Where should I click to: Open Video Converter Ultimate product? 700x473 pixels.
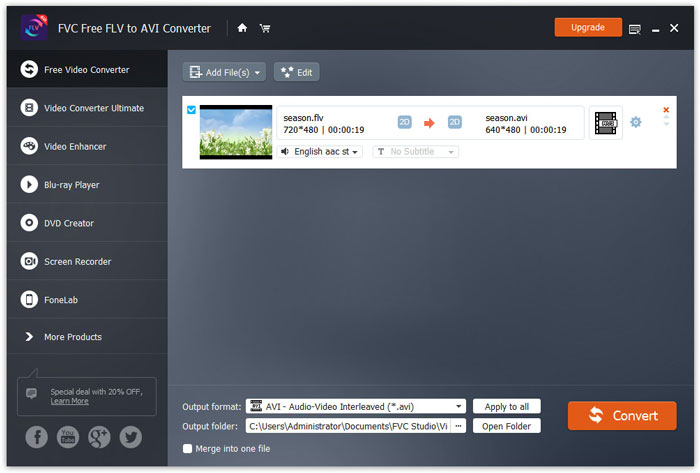[x=88, y=108]
